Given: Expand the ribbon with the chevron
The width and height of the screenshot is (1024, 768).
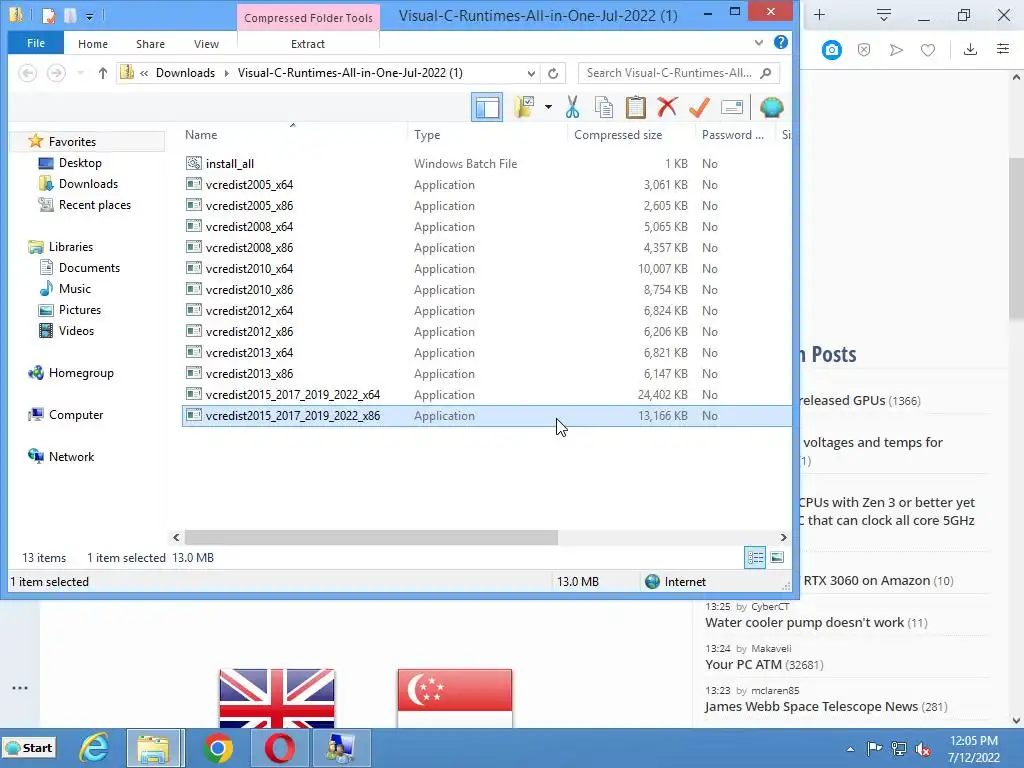Looking at the screenshot, I should [758, 43].
